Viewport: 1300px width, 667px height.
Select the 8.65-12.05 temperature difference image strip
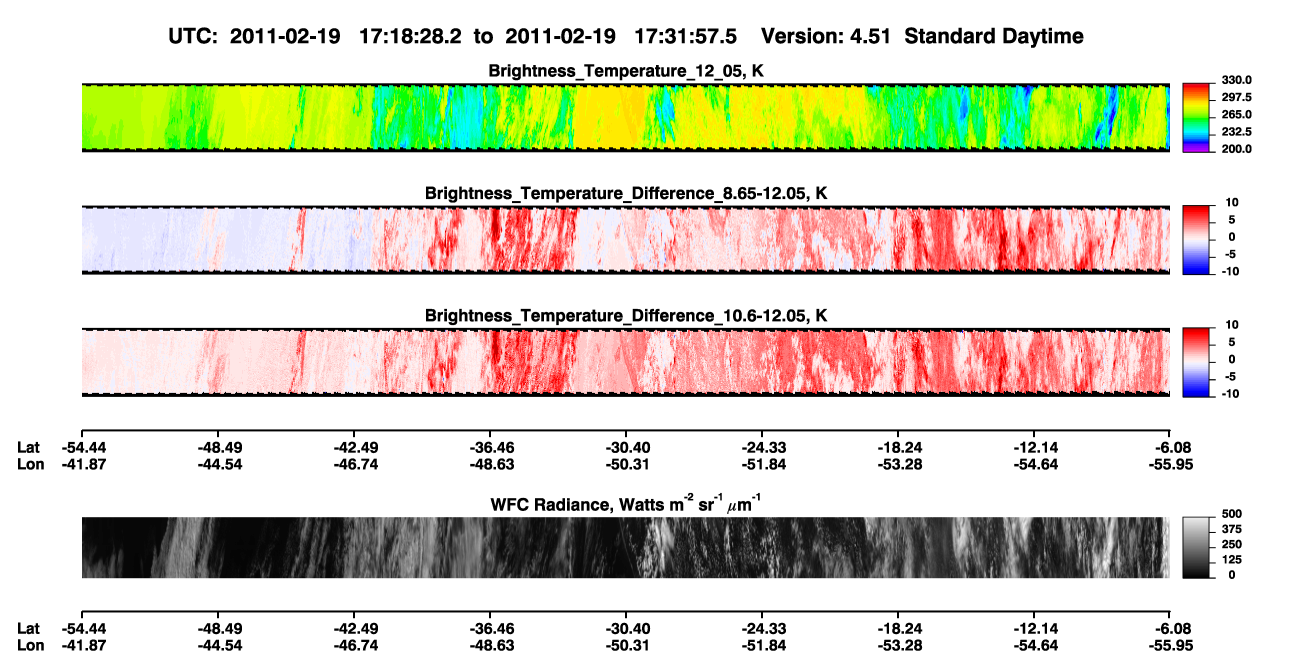[625, 239]
